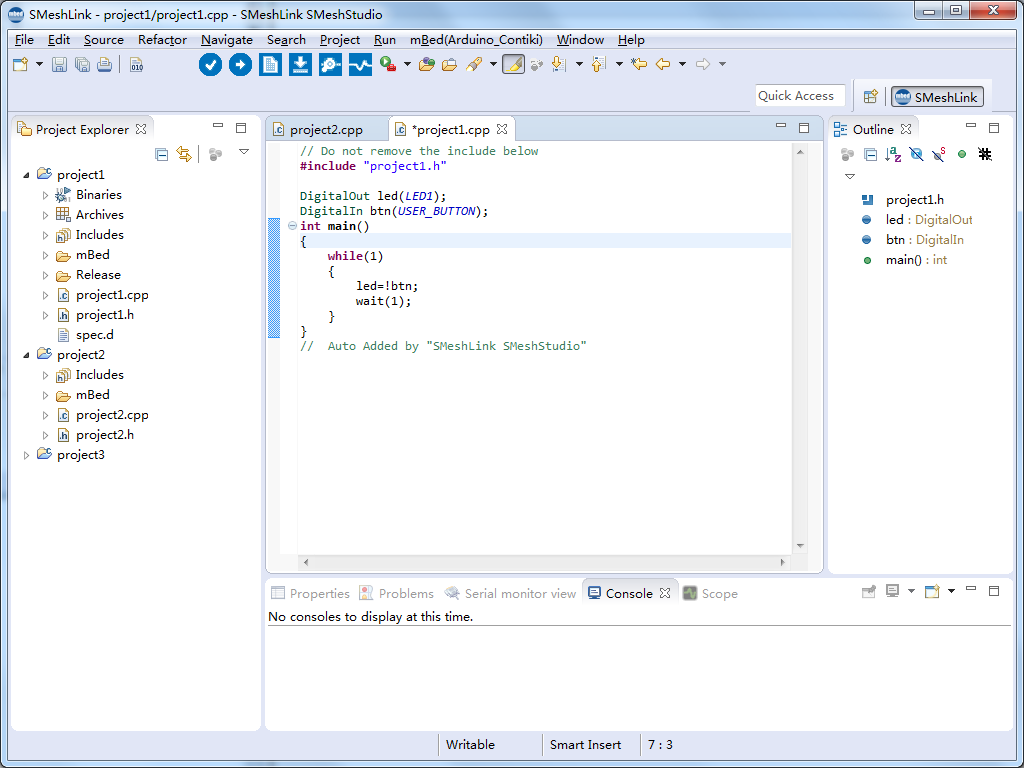Close the *project1.cpp editor tab

[502, 129]
